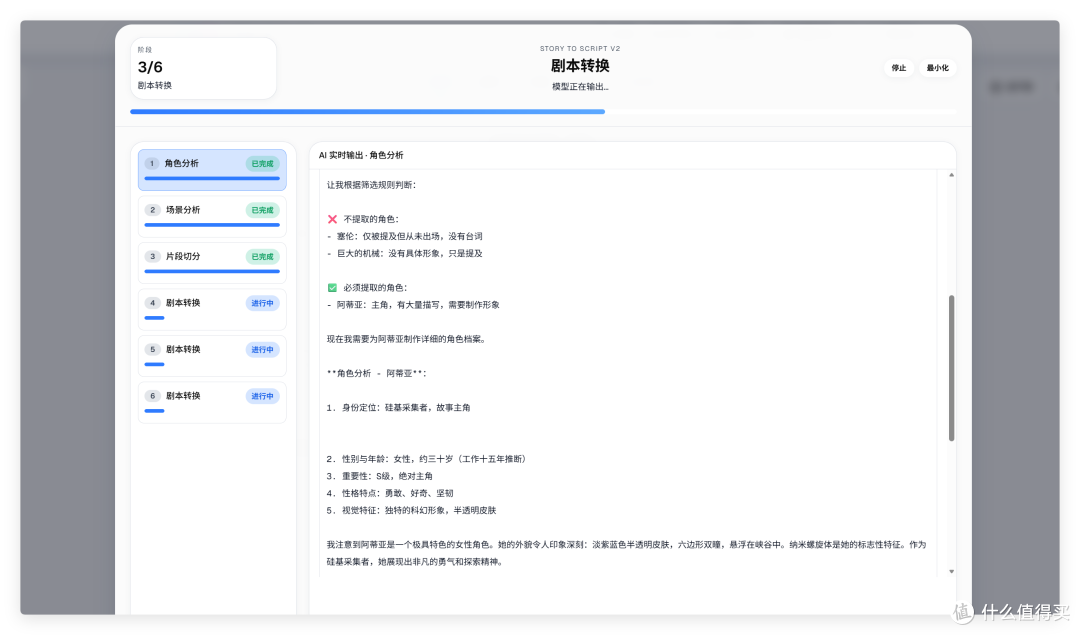Click the output panel vertical scrollbar thumb
Screen dimensions: 1080x635
click(951, 368)
